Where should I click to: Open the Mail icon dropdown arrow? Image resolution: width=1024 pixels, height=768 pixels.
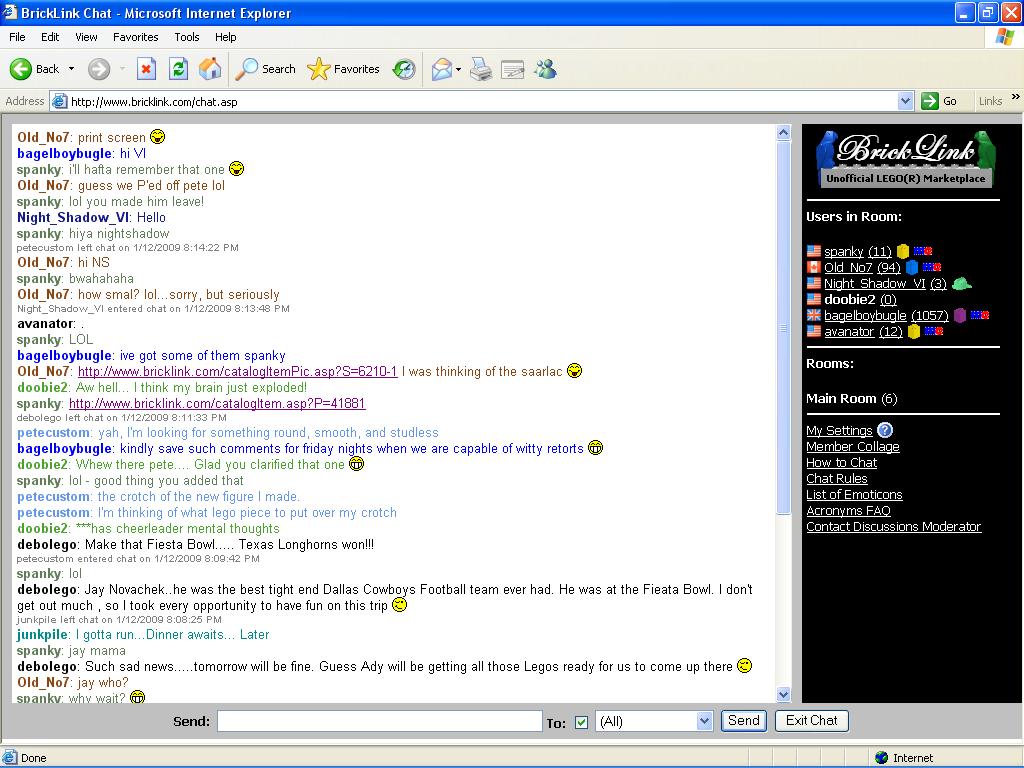point(458,69)
